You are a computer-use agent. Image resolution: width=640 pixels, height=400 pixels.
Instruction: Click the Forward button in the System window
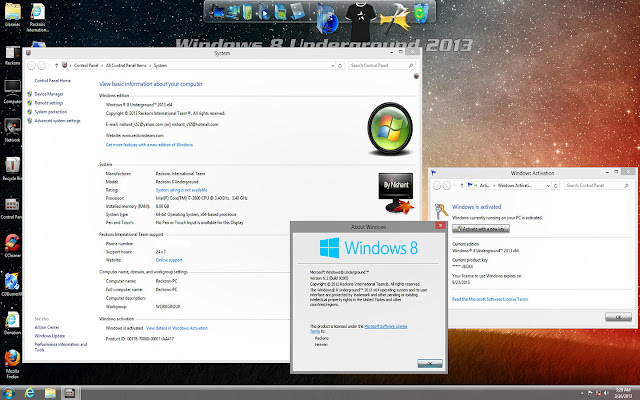tap(41, 66)
